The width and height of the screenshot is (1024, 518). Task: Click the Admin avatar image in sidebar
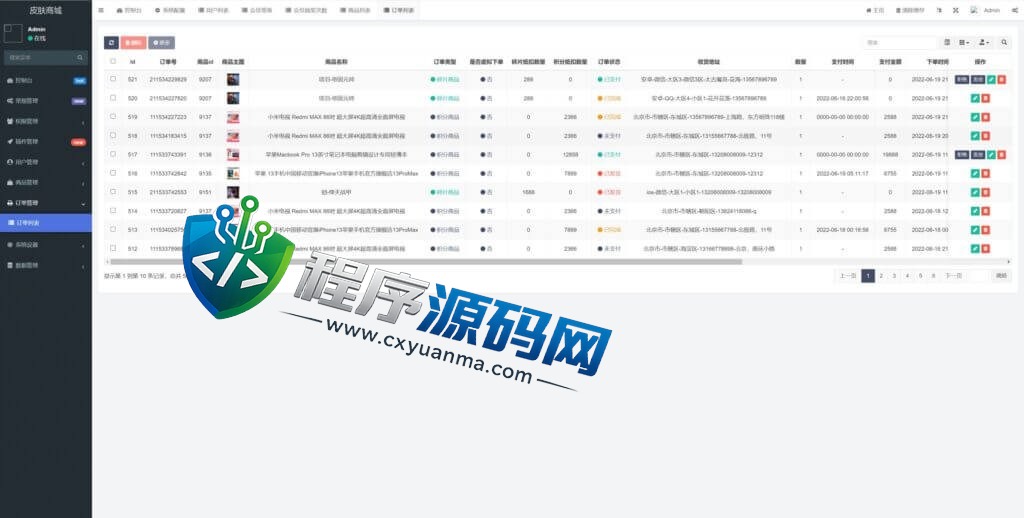[x=13, y=33]
